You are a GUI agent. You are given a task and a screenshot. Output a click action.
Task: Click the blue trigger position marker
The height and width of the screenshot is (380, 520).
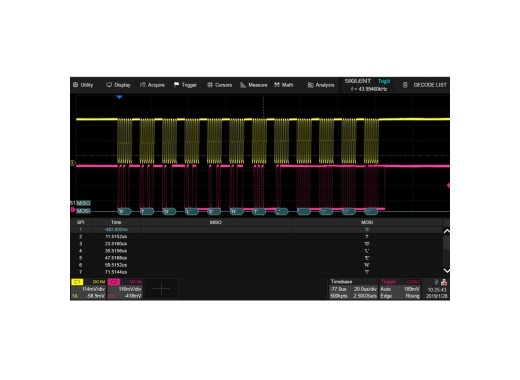coord(119,97)
